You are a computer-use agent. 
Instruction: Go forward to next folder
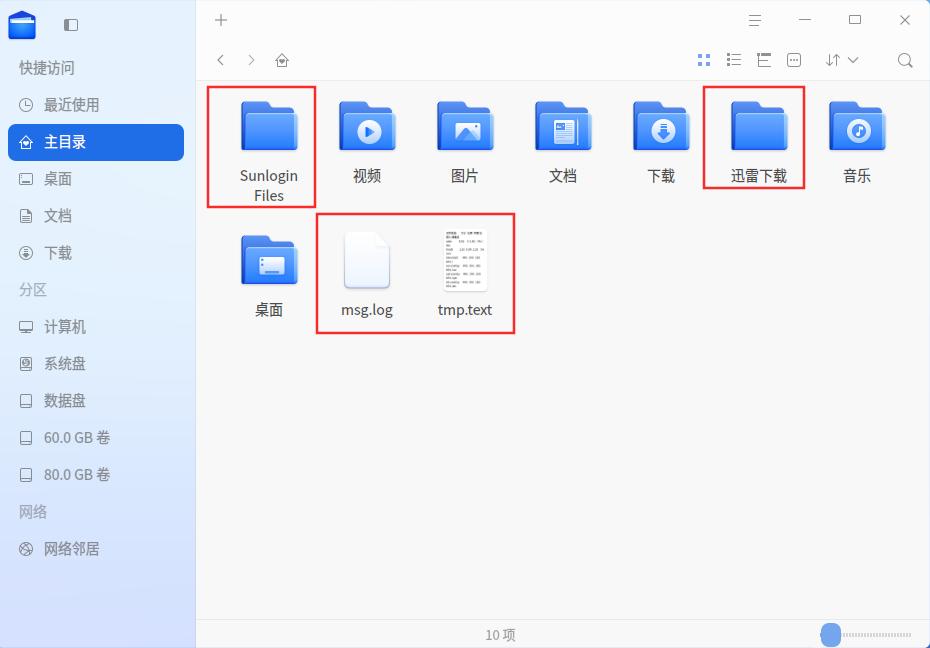251,60
